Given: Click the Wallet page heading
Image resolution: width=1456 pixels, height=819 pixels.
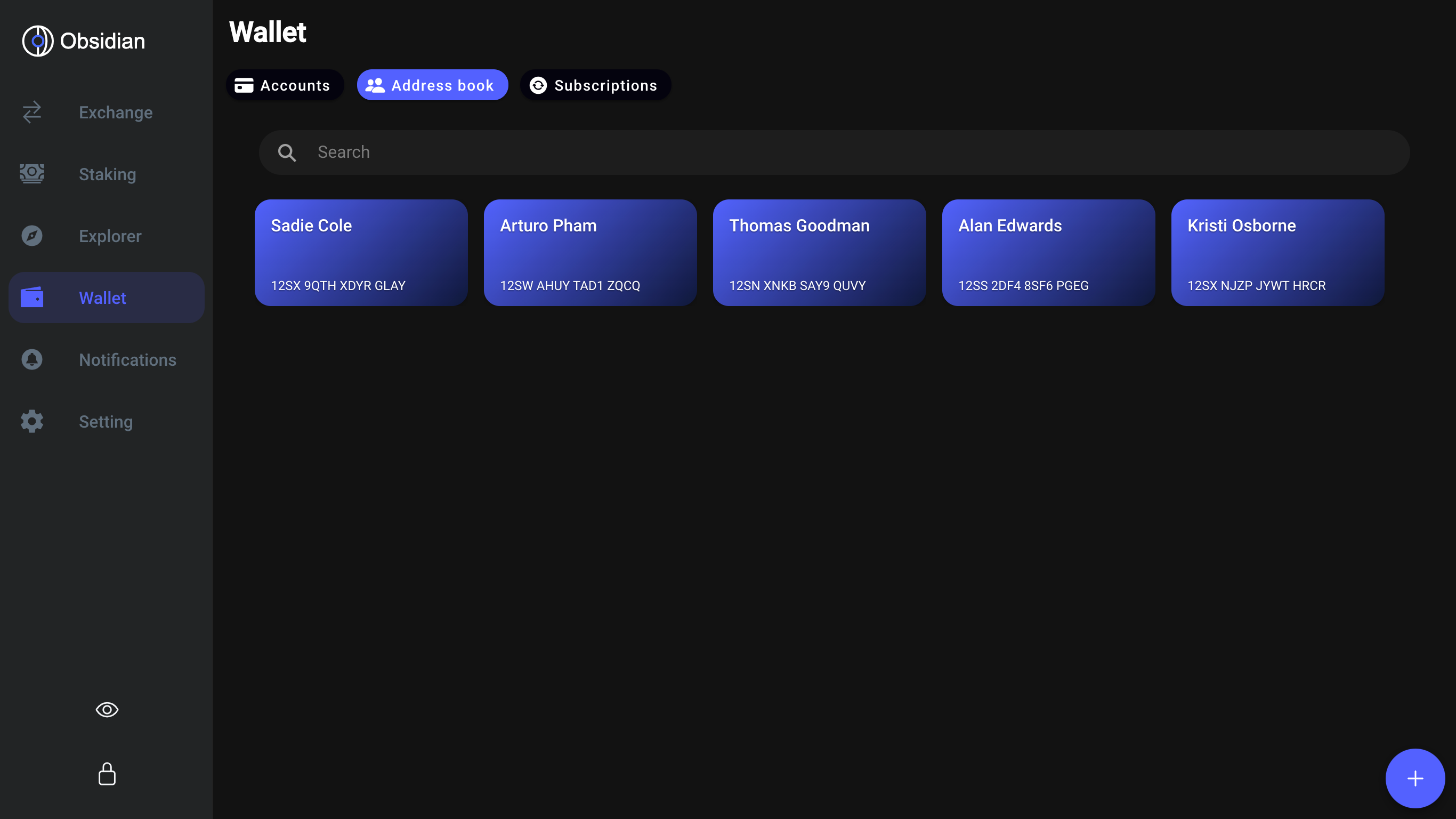Looking at the screenshot, I should [x=268, y=31].
